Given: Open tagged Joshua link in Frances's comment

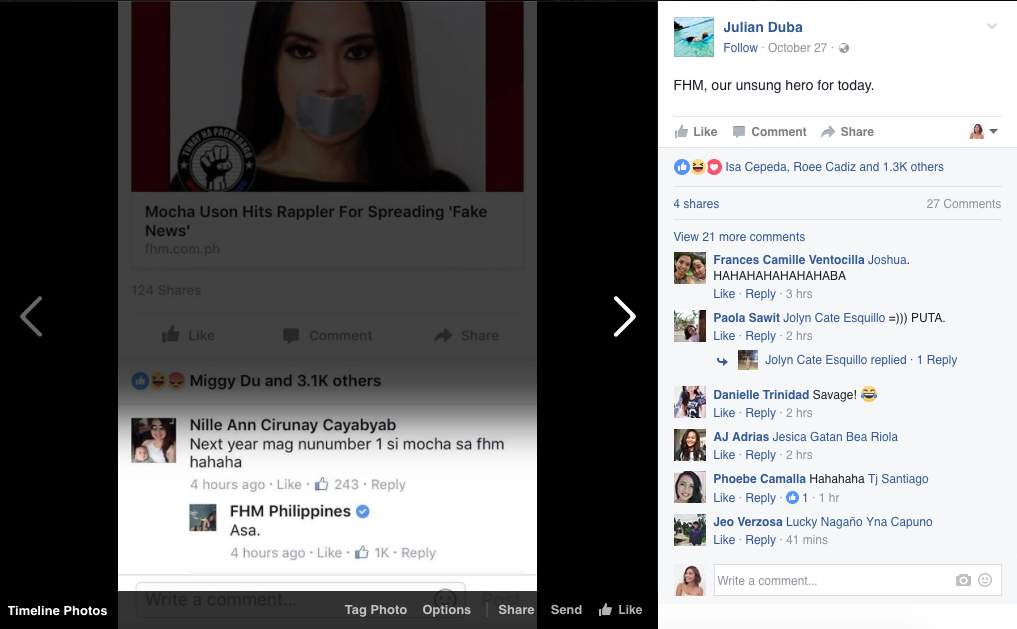Looking at the screenshot, I should click(889, 259).
